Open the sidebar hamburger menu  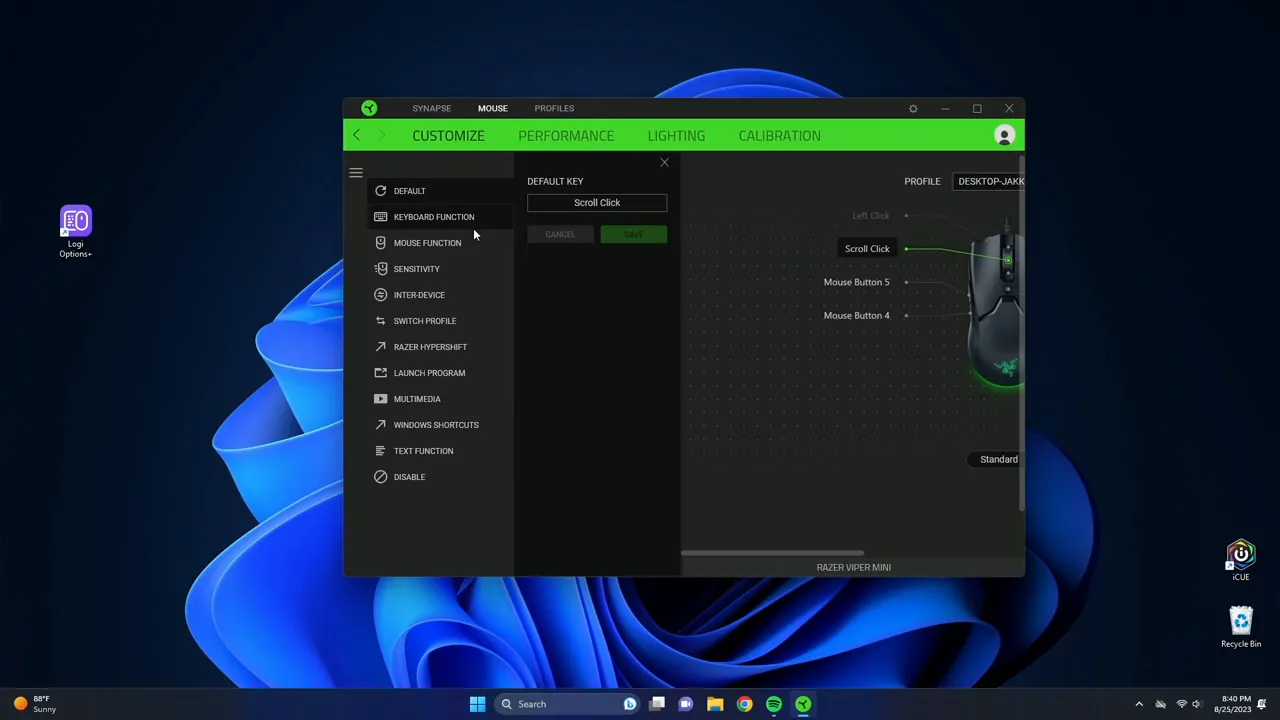click(356, 173)
